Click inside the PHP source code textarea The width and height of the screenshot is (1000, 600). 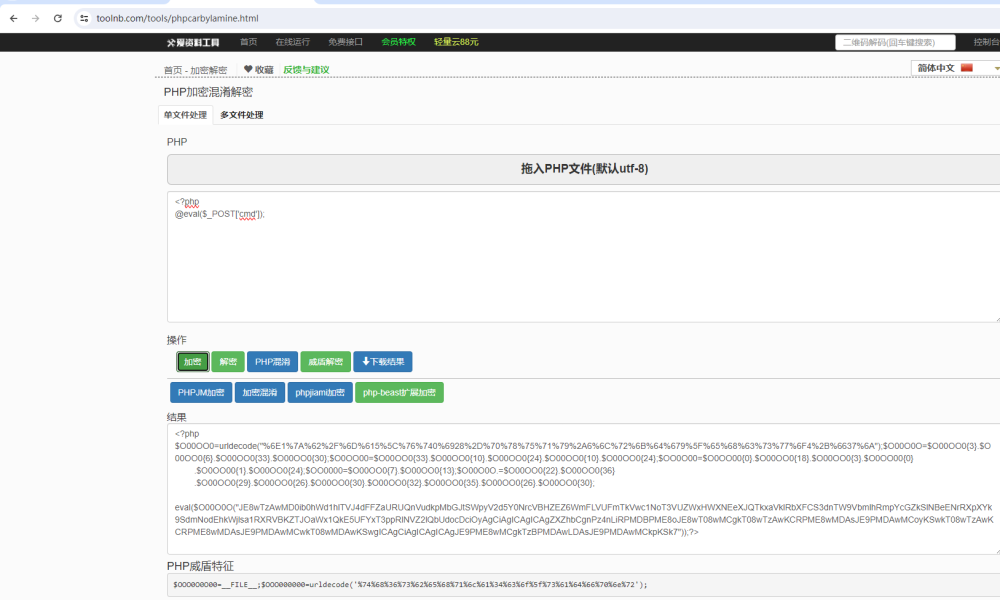[x=584, y=257]
